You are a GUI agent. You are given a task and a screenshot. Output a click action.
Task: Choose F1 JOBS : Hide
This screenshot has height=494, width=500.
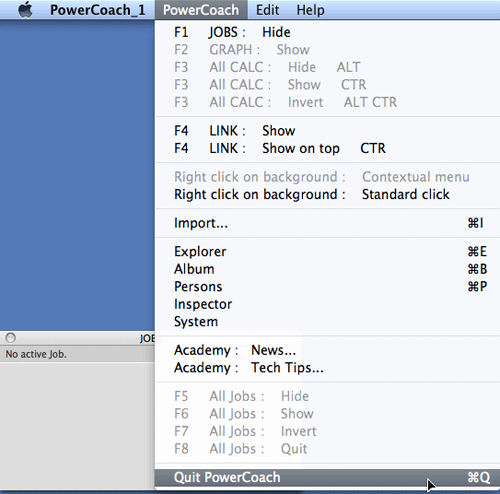(x=327, y=32)
